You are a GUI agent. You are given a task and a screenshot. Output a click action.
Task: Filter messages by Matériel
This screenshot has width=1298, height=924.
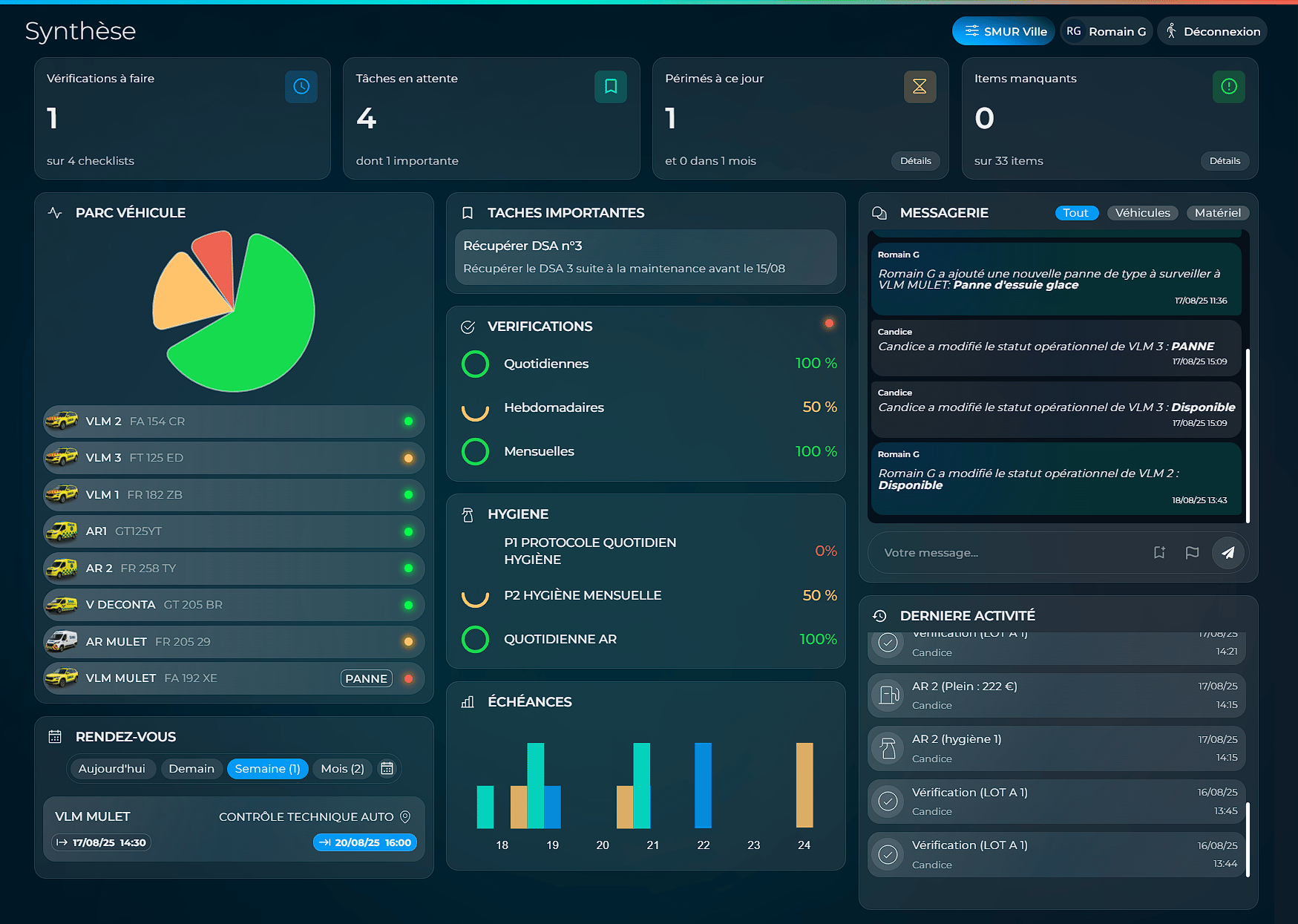pyautogui.click(x=1217, y=213)
